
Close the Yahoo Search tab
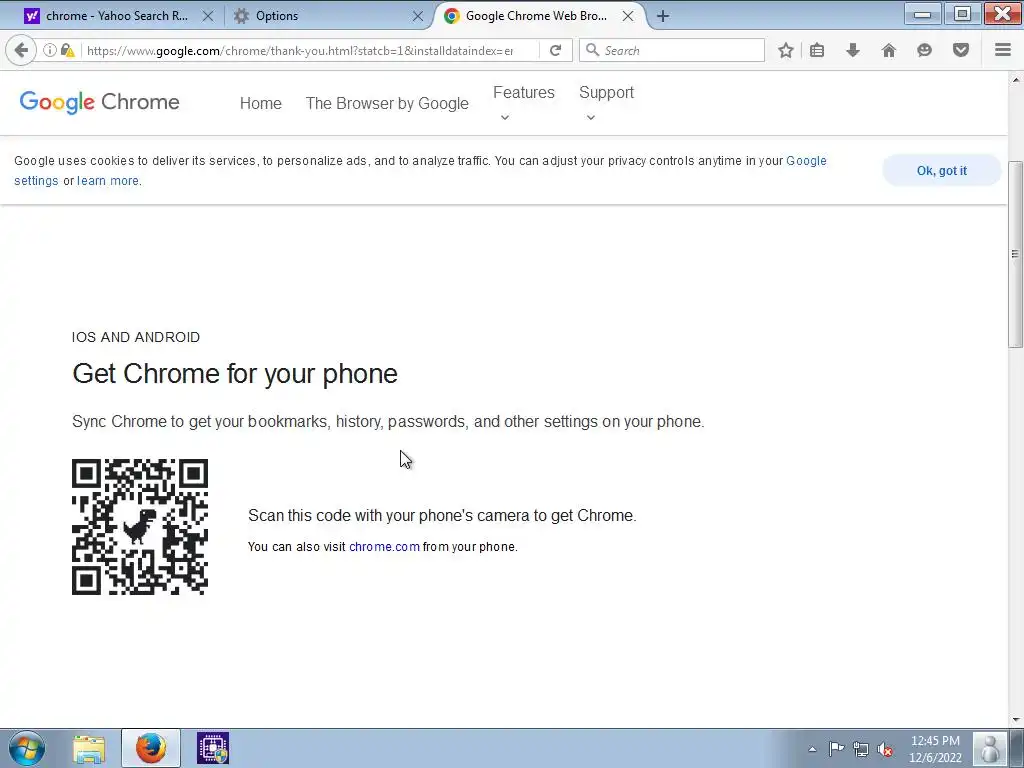[208, 16]
